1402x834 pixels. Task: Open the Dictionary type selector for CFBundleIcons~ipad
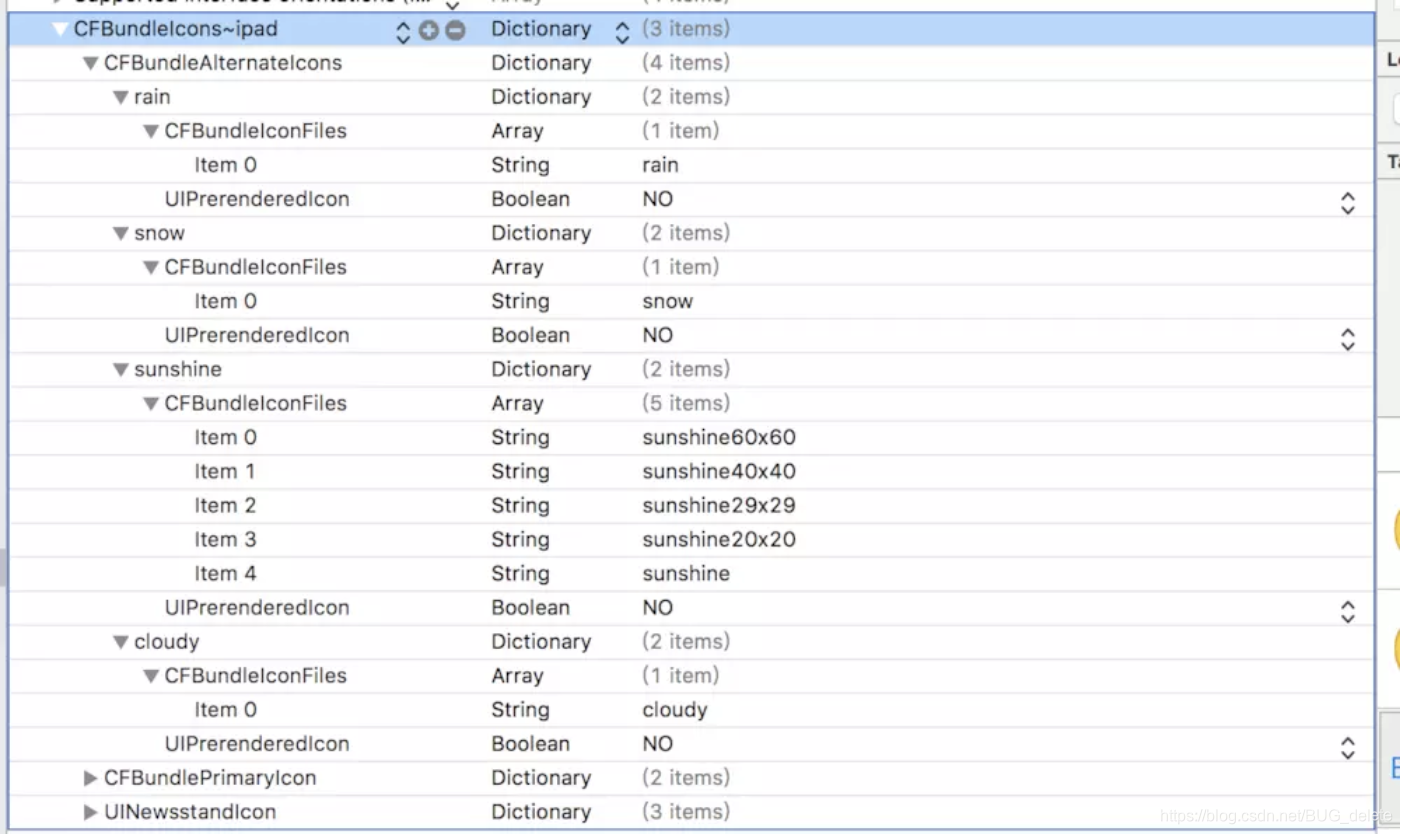pos(622,31)
